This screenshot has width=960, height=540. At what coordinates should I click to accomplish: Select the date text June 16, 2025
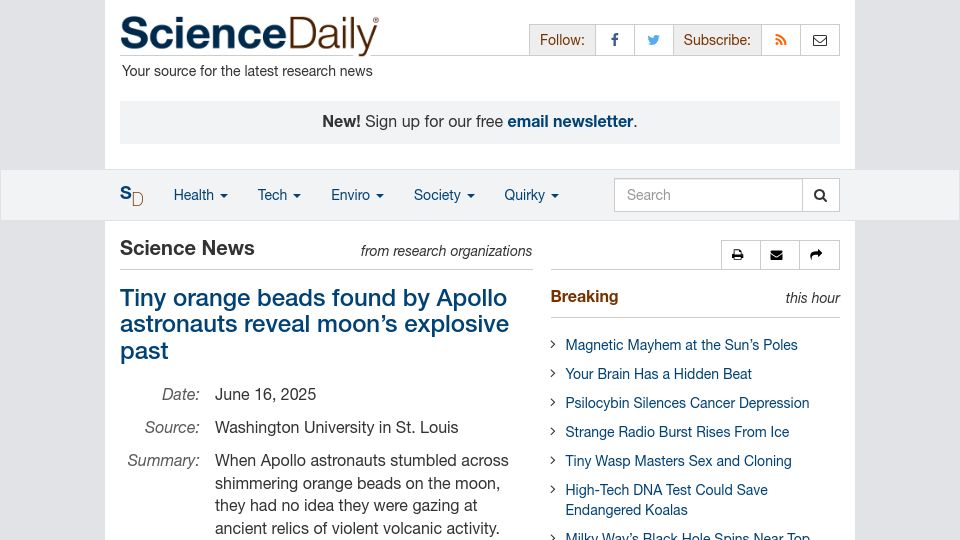pyautogui.click(x=265, y=394)
